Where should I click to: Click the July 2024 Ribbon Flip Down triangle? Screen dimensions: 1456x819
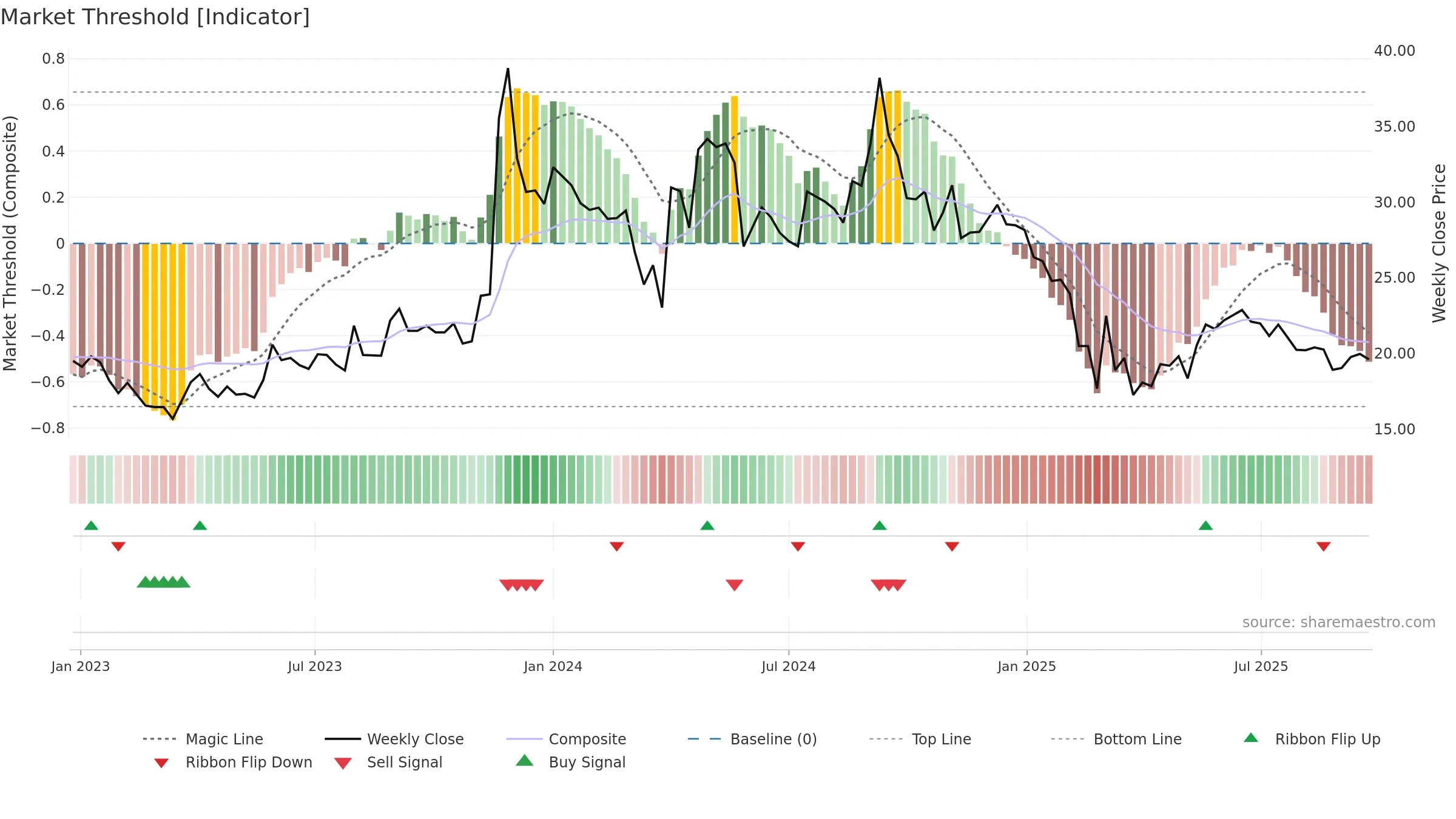coord(798,547)
